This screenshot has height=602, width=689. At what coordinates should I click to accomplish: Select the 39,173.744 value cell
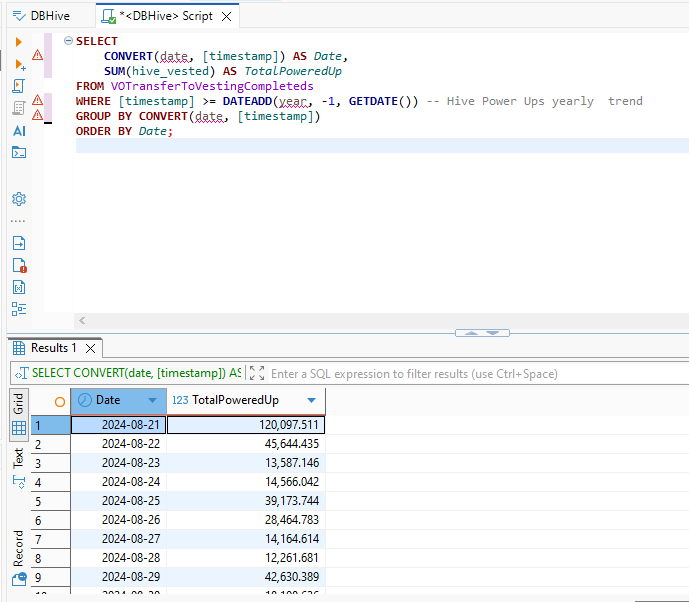point(246,501)
